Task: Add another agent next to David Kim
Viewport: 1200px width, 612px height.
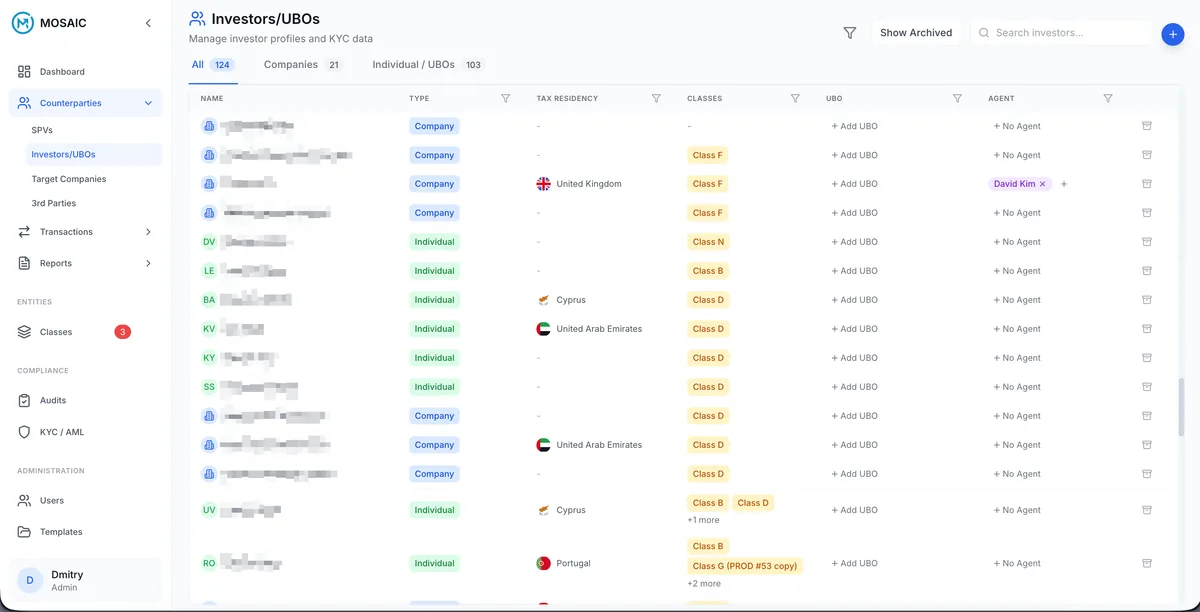Action: tap(1064, 184)
